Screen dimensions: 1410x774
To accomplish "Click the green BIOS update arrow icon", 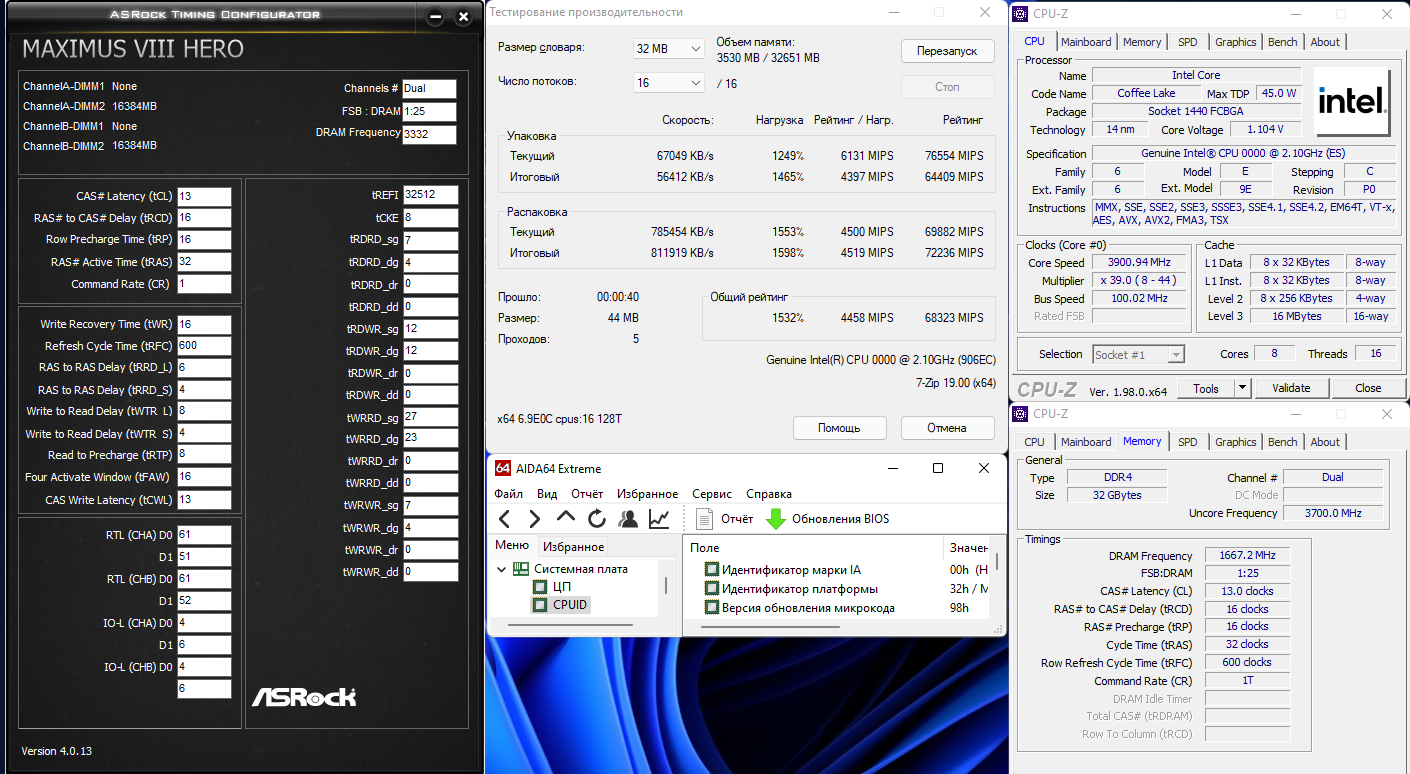I will tap(776, 519).
